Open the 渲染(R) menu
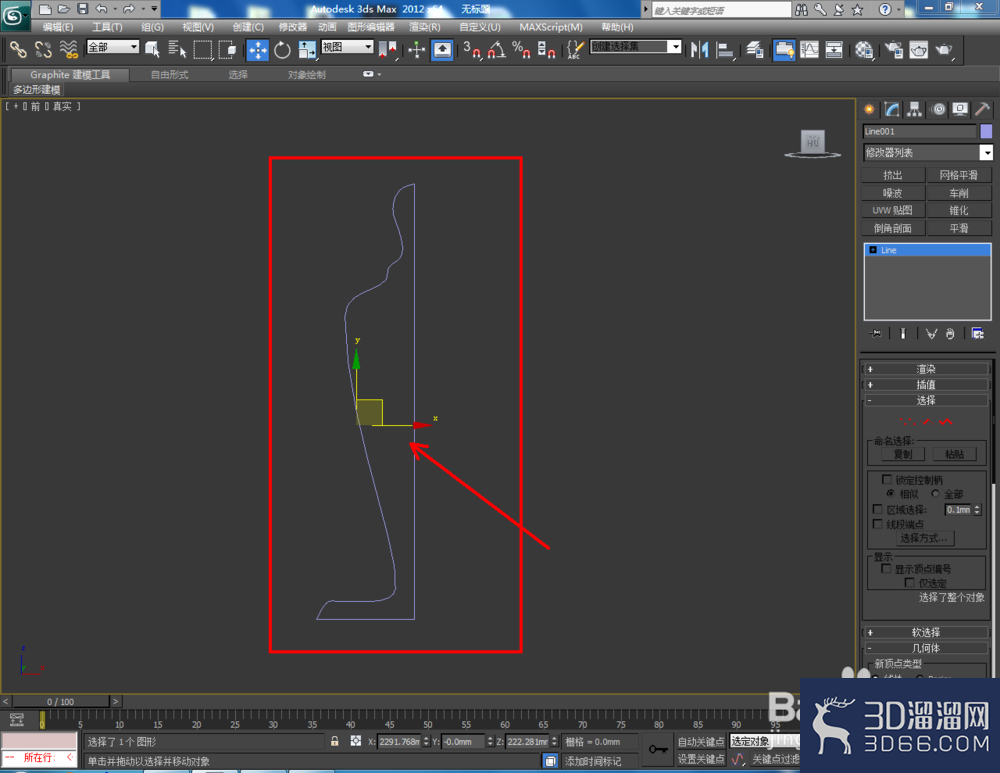 click(425, 27)
